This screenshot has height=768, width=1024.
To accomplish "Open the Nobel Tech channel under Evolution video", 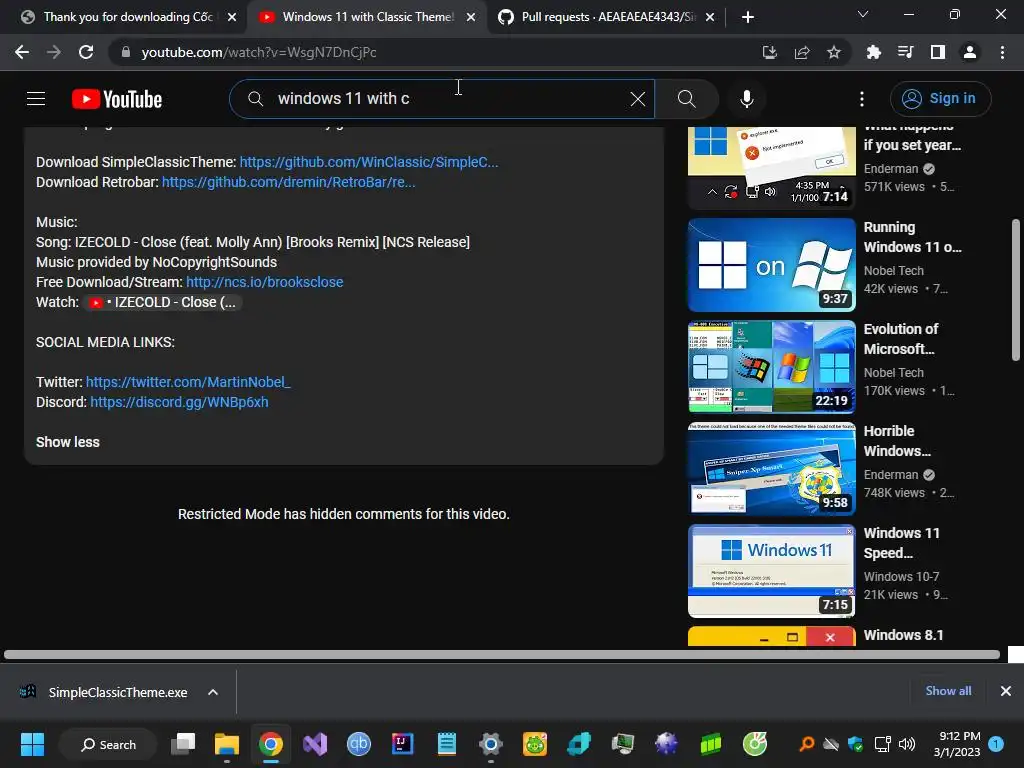I will 893,373.
